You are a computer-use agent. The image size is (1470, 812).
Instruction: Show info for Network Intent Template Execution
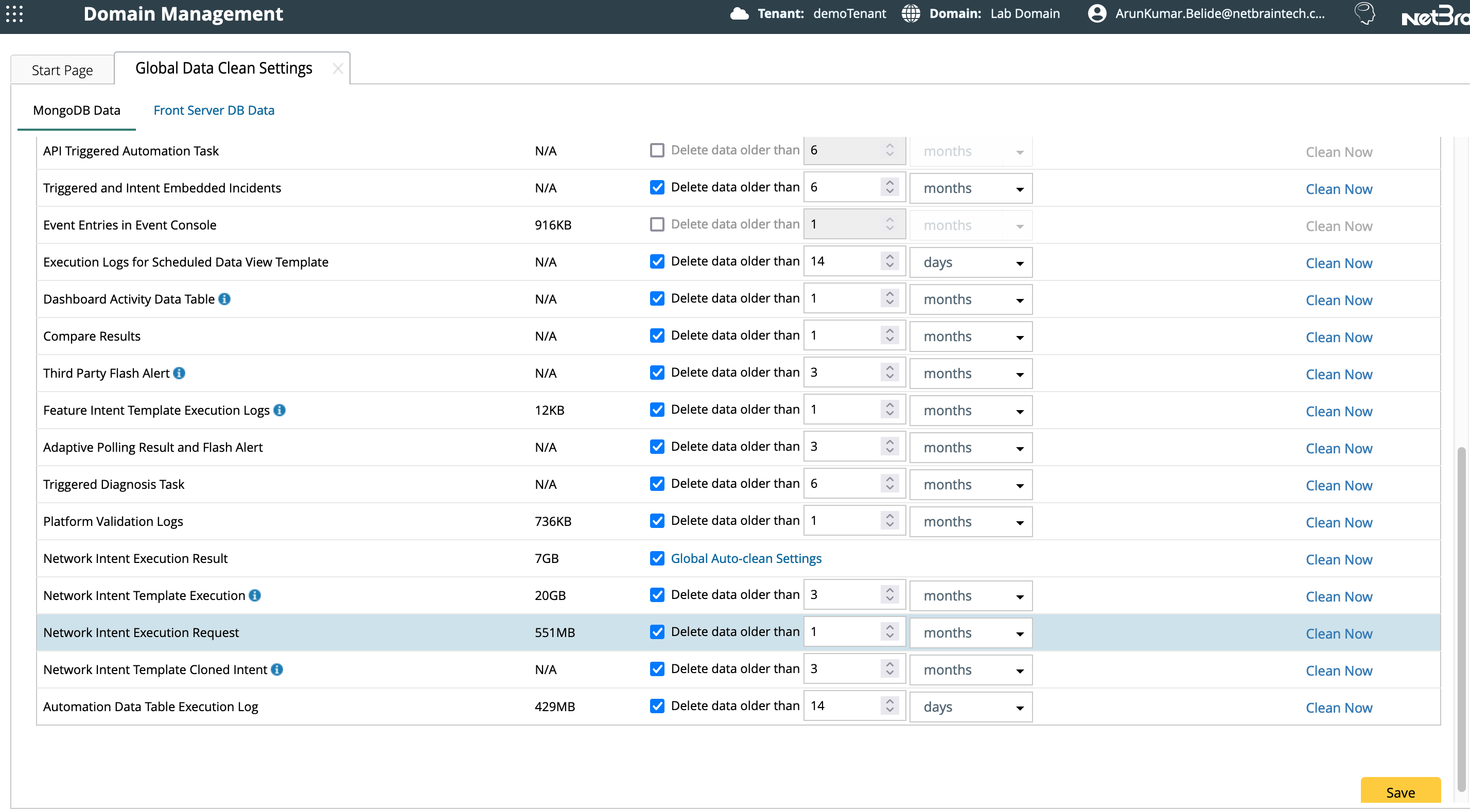tap(255, 595)
